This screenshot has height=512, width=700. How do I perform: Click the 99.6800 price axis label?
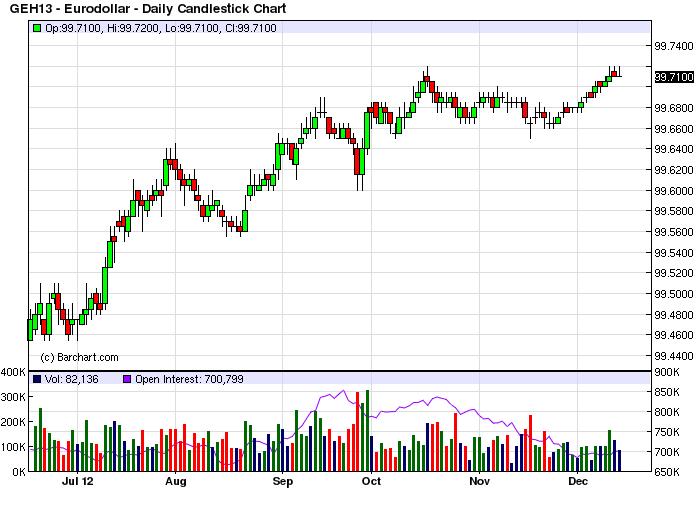coord(674,108)
